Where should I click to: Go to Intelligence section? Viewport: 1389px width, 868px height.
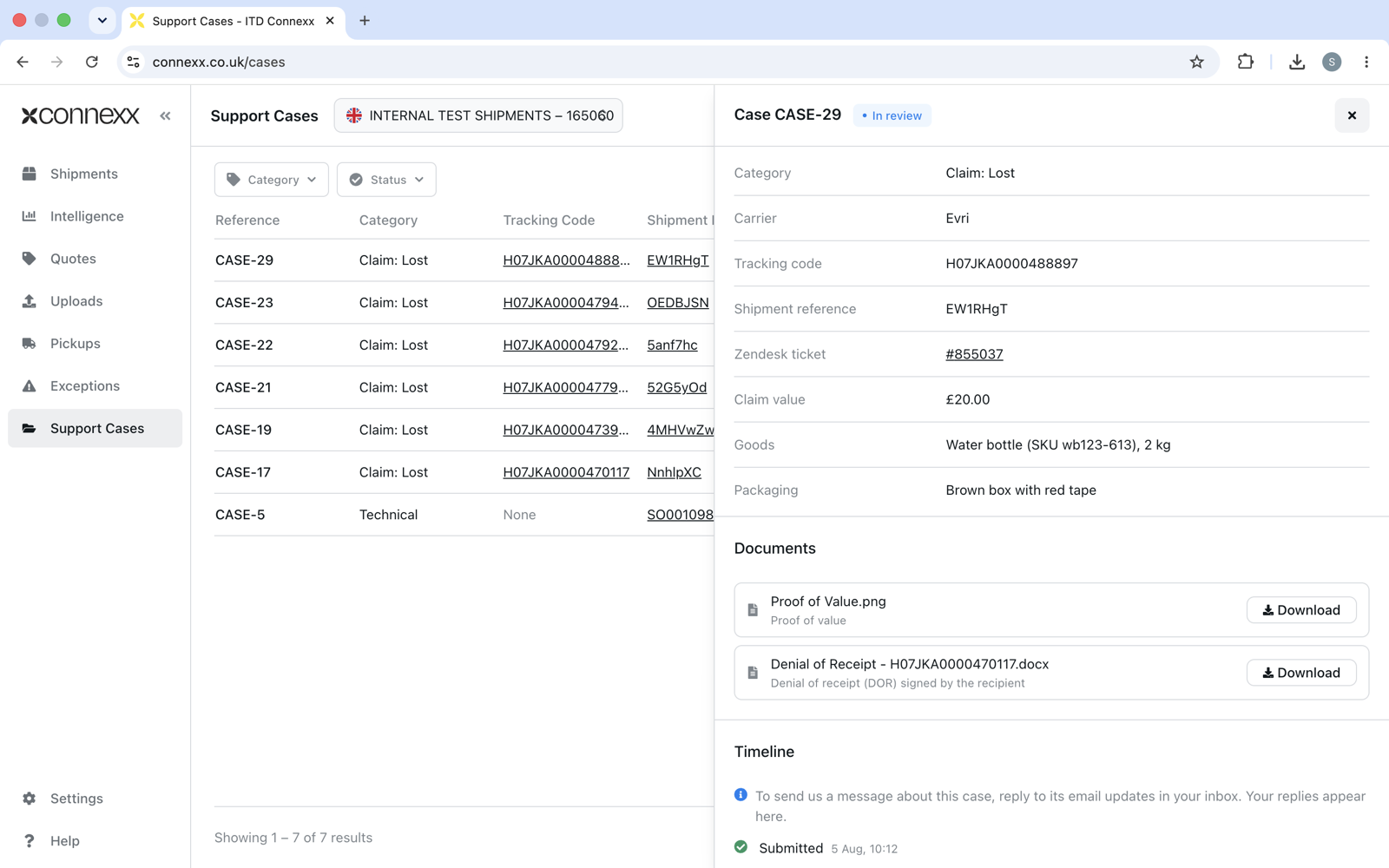[87, 216]
